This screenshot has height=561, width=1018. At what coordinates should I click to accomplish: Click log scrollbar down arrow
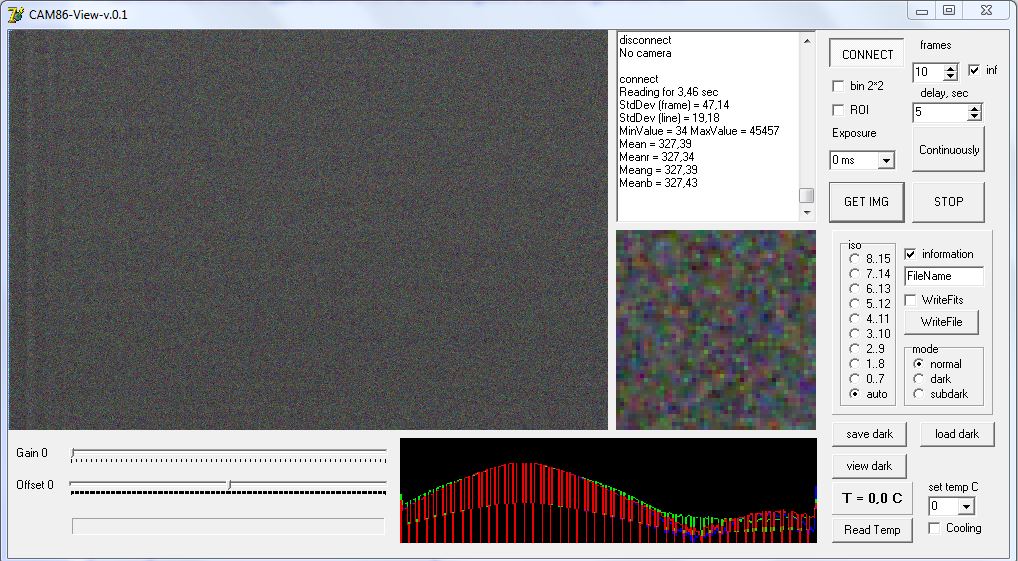pyautogui.click(x=806, y=213)
